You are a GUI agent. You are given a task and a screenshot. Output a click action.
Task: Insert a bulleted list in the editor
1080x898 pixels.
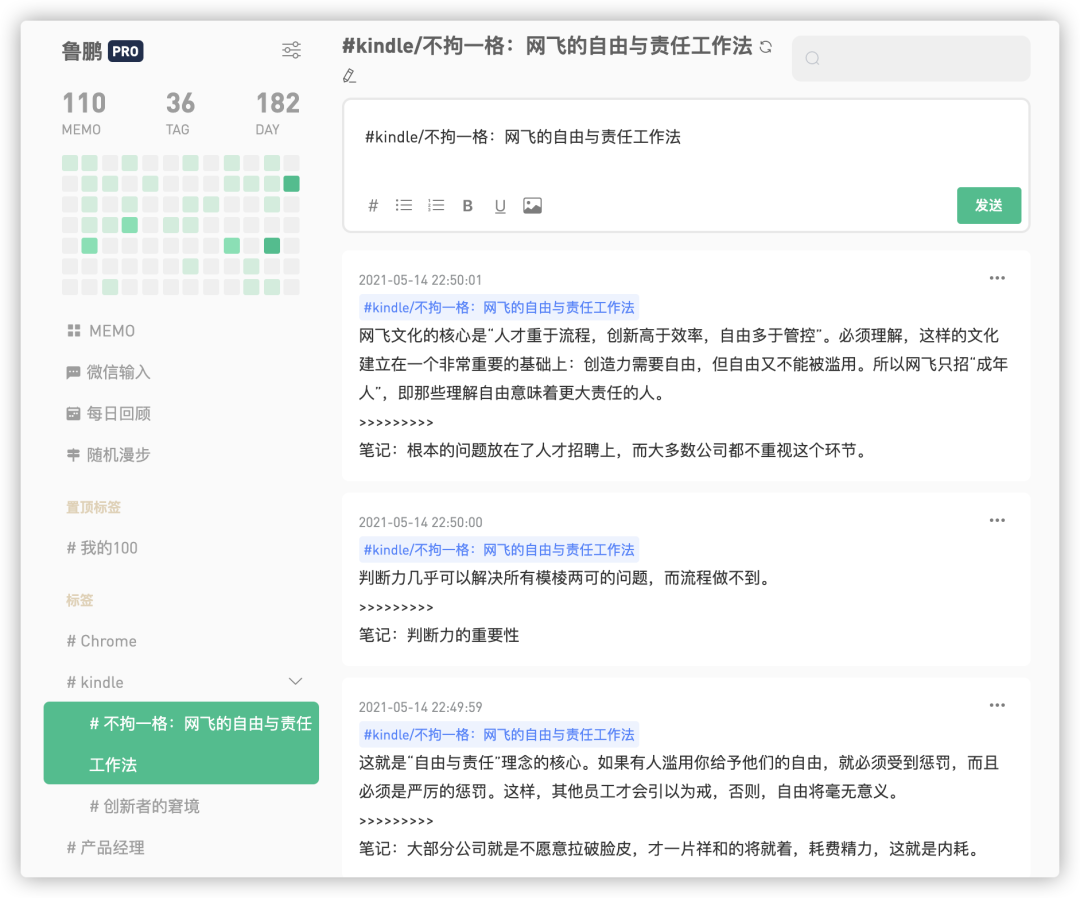coord(404,205)
